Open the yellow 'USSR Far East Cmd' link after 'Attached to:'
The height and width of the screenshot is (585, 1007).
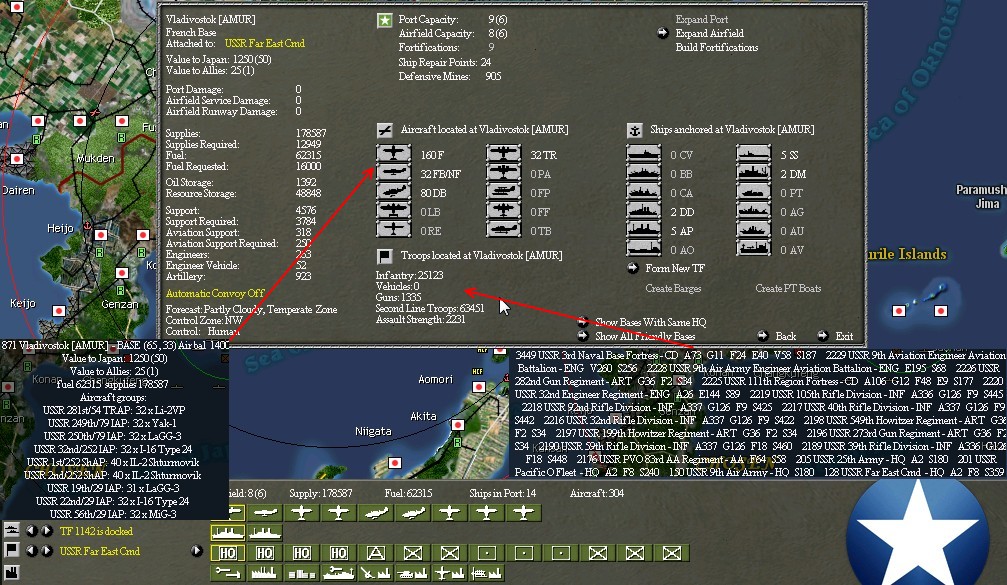point(265,43)
